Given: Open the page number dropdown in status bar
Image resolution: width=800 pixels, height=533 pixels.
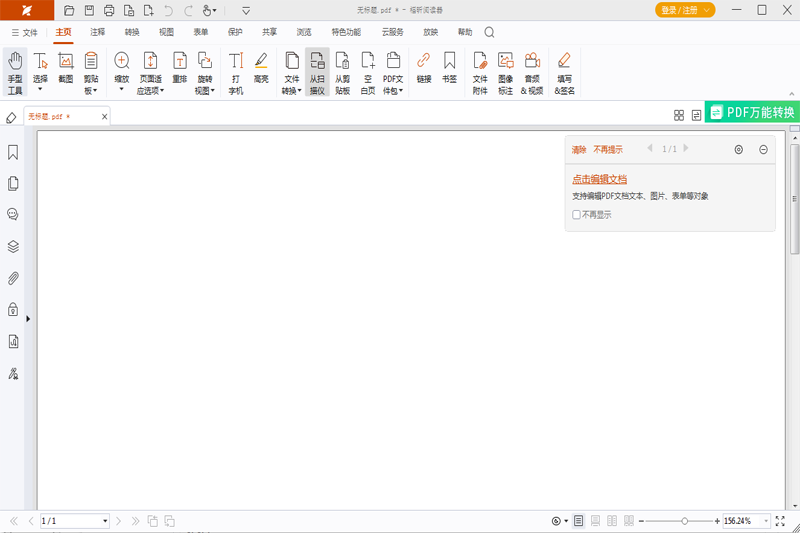Looking at the screenshot, I should pos(105,521).
